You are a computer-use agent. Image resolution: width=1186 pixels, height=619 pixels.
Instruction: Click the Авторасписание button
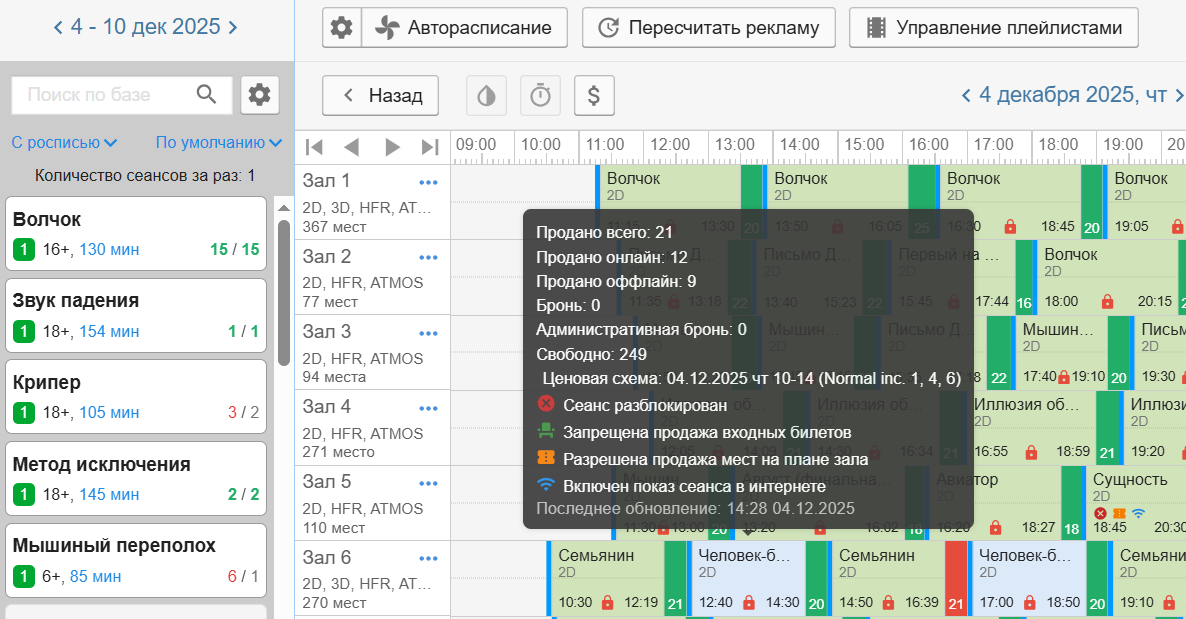[x=464, y=28]
